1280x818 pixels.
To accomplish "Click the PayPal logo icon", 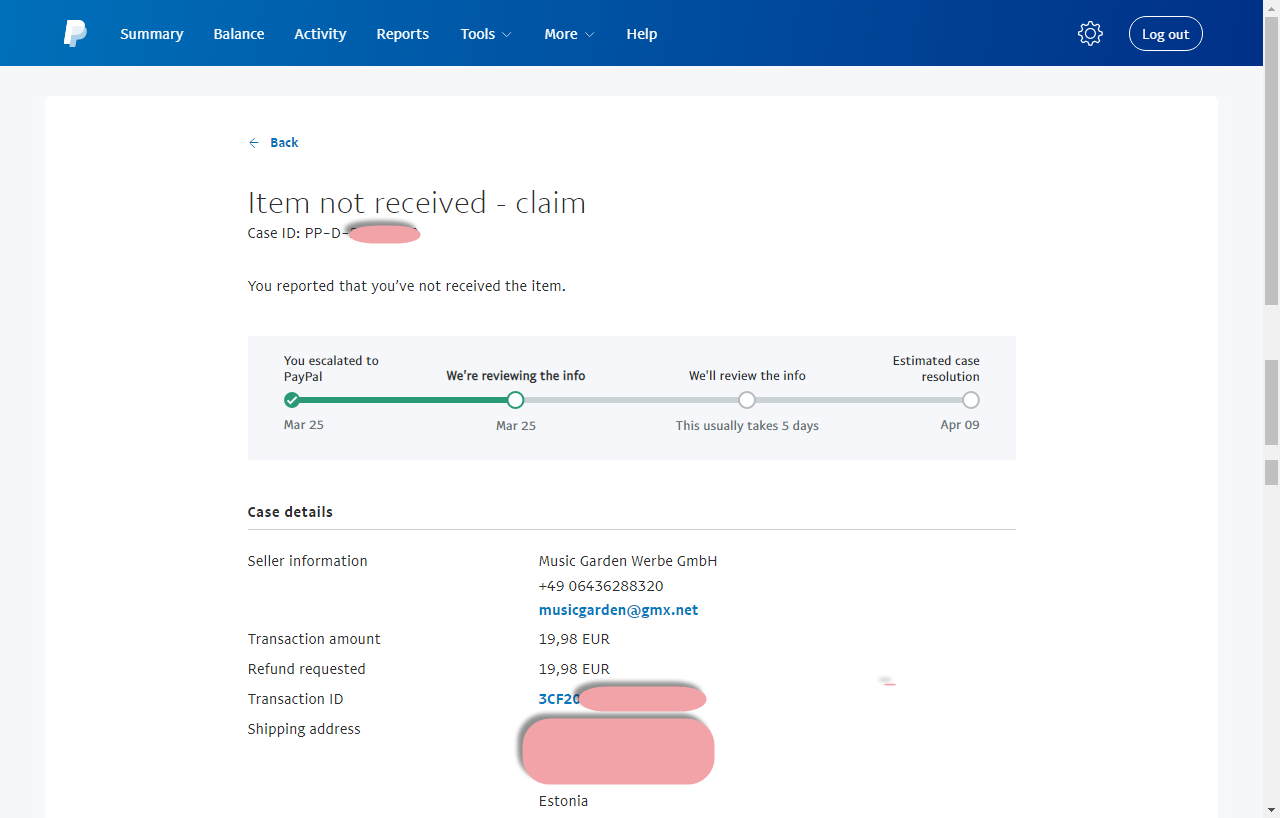I will (75, 34).
